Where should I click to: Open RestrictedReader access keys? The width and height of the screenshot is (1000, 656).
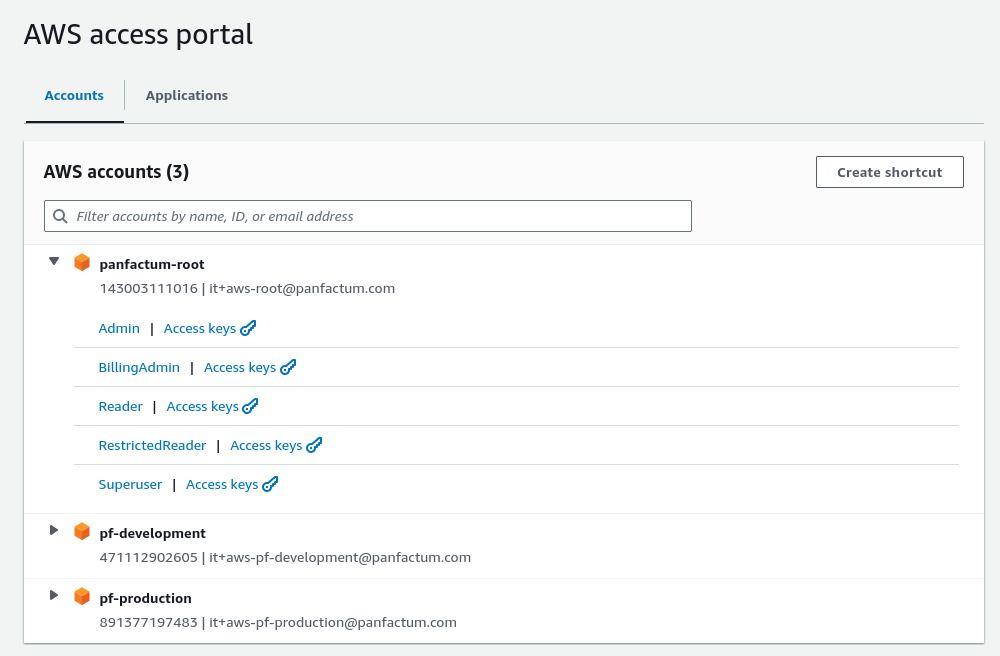tap(266, 444)
